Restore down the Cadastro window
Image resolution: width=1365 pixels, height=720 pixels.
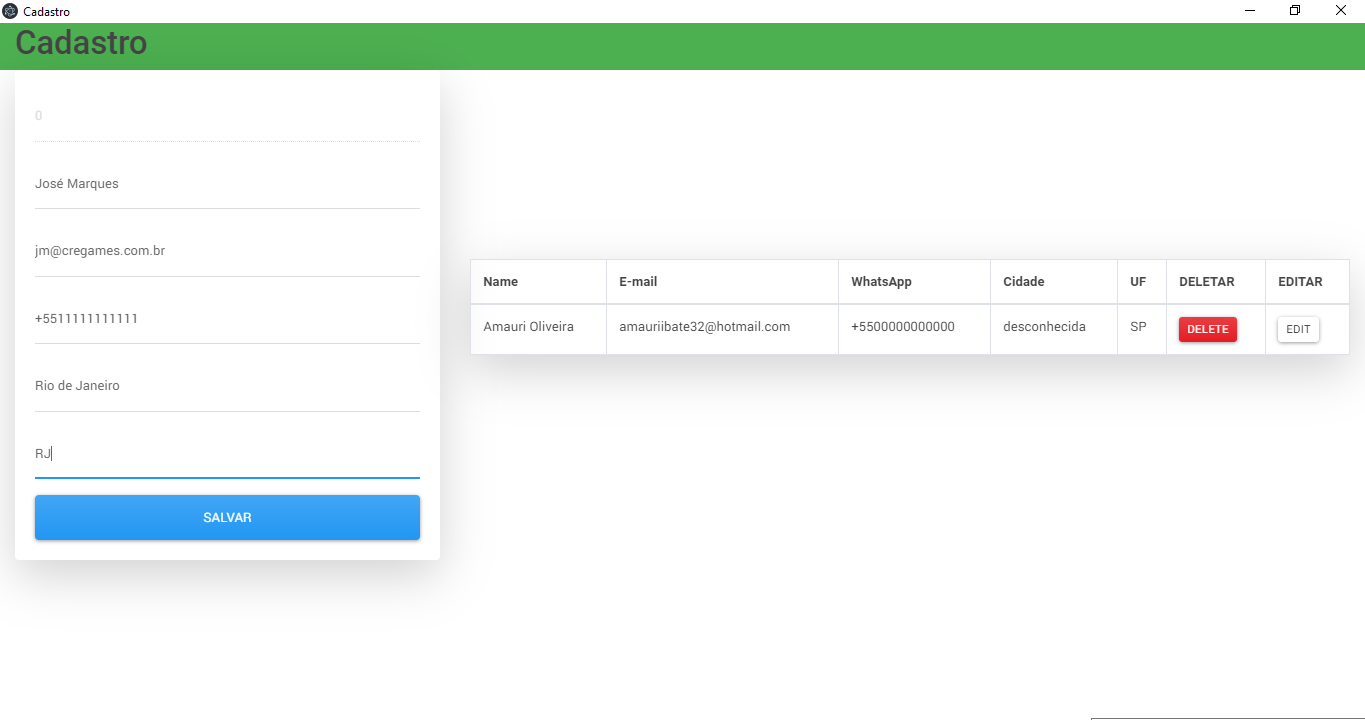[x=1295, y=11]
